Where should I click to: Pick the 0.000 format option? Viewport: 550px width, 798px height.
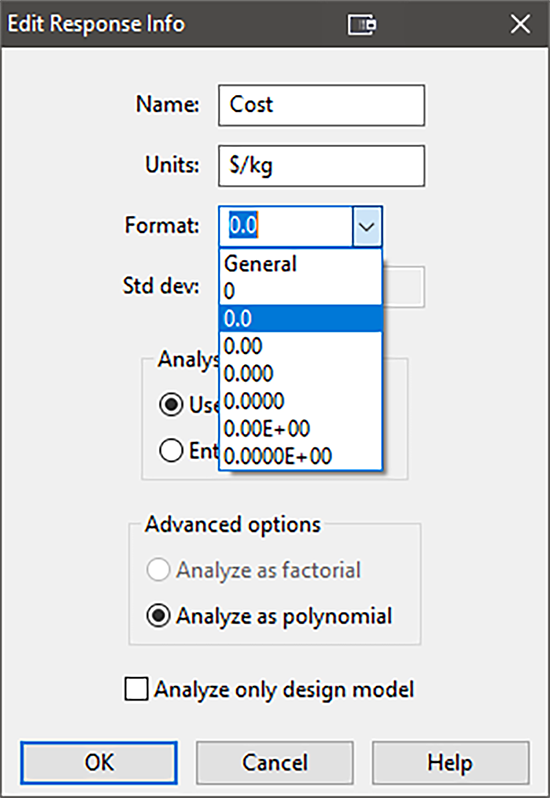[x=301, y=374]
